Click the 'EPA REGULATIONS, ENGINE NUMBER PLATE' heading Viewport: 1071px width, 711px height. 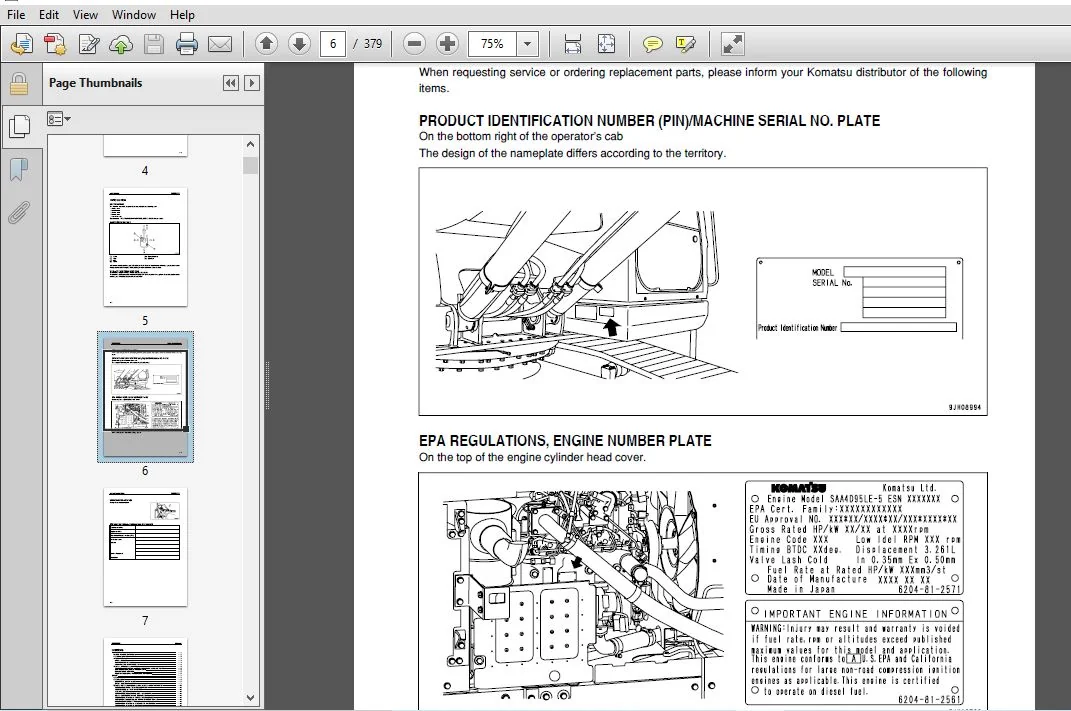565,441
